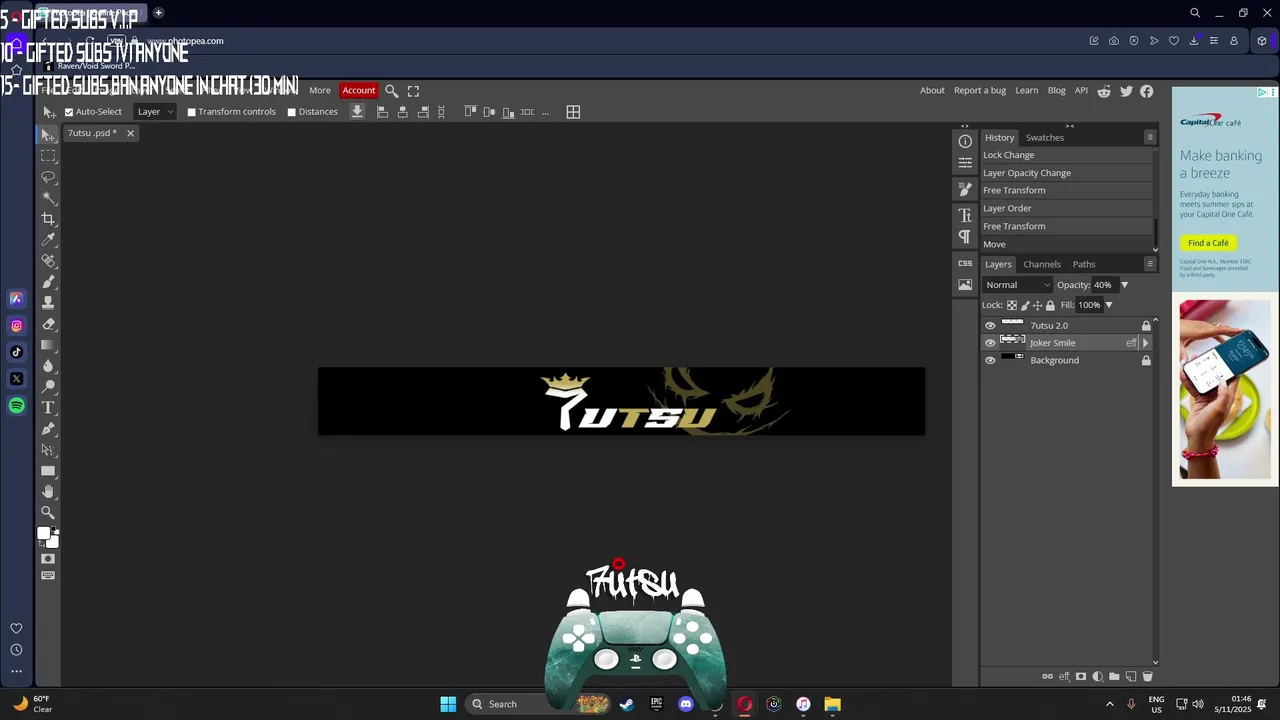1280x720 pixels.
Task: Select the Crop tool
Action: click(48, 219)
